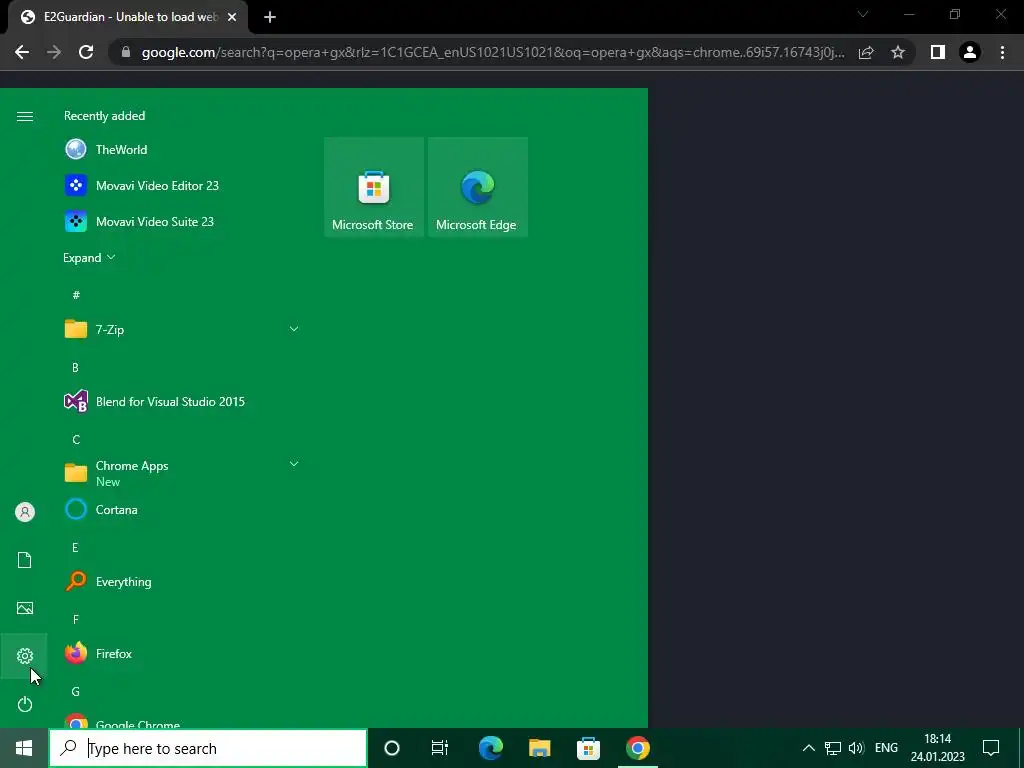Click the letter E section header
Image resolution: width=1024 pixels, height=768 pixels.
click(x=75, y=547)
